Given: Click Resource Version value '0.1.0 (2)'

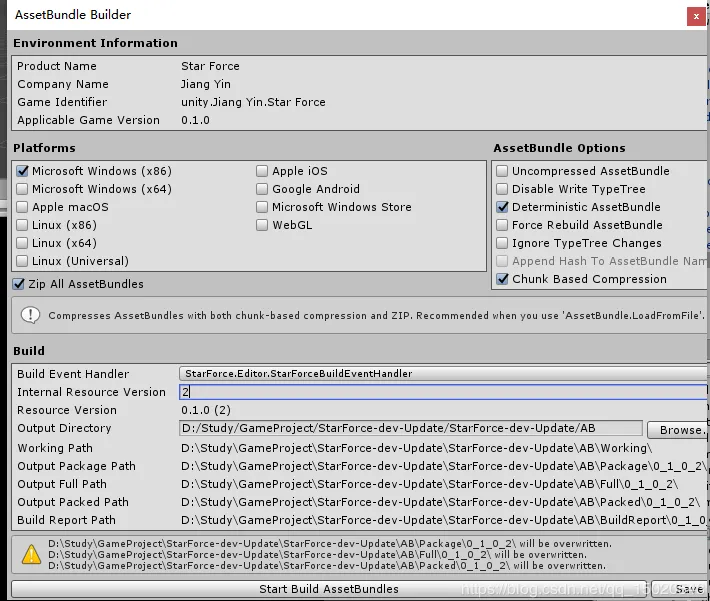Looking at the screenshot, I should click(206, 410).
